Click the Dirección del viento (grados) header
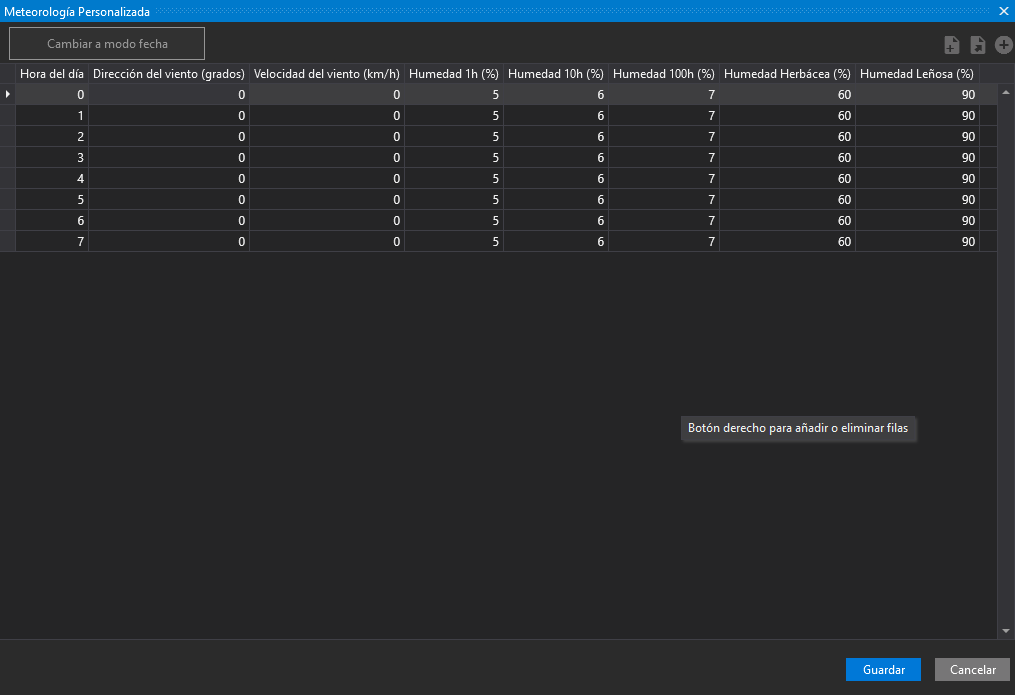This screenshot has width=1015, height=695. [169, 74]
